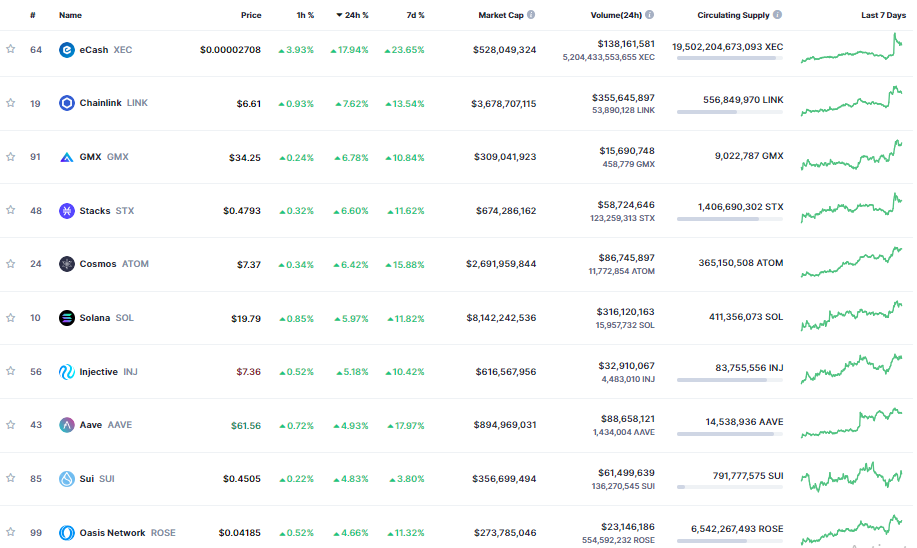Click Solana volume $316,120,163
Screen dimensions: 917x548
point(625,312)
